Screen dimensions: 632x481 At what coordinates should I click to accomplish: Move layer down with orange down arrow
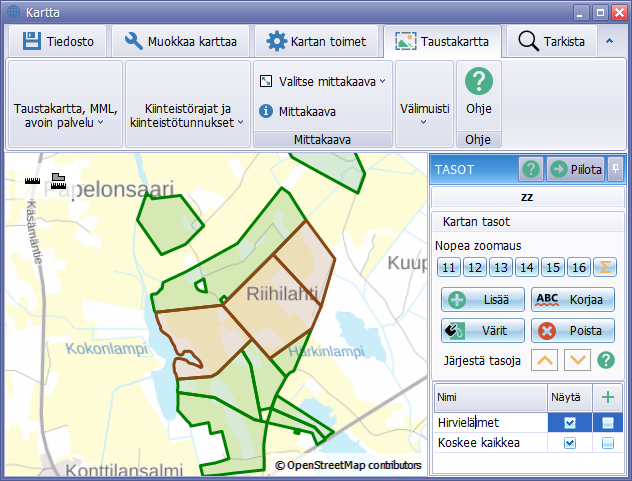578,360
